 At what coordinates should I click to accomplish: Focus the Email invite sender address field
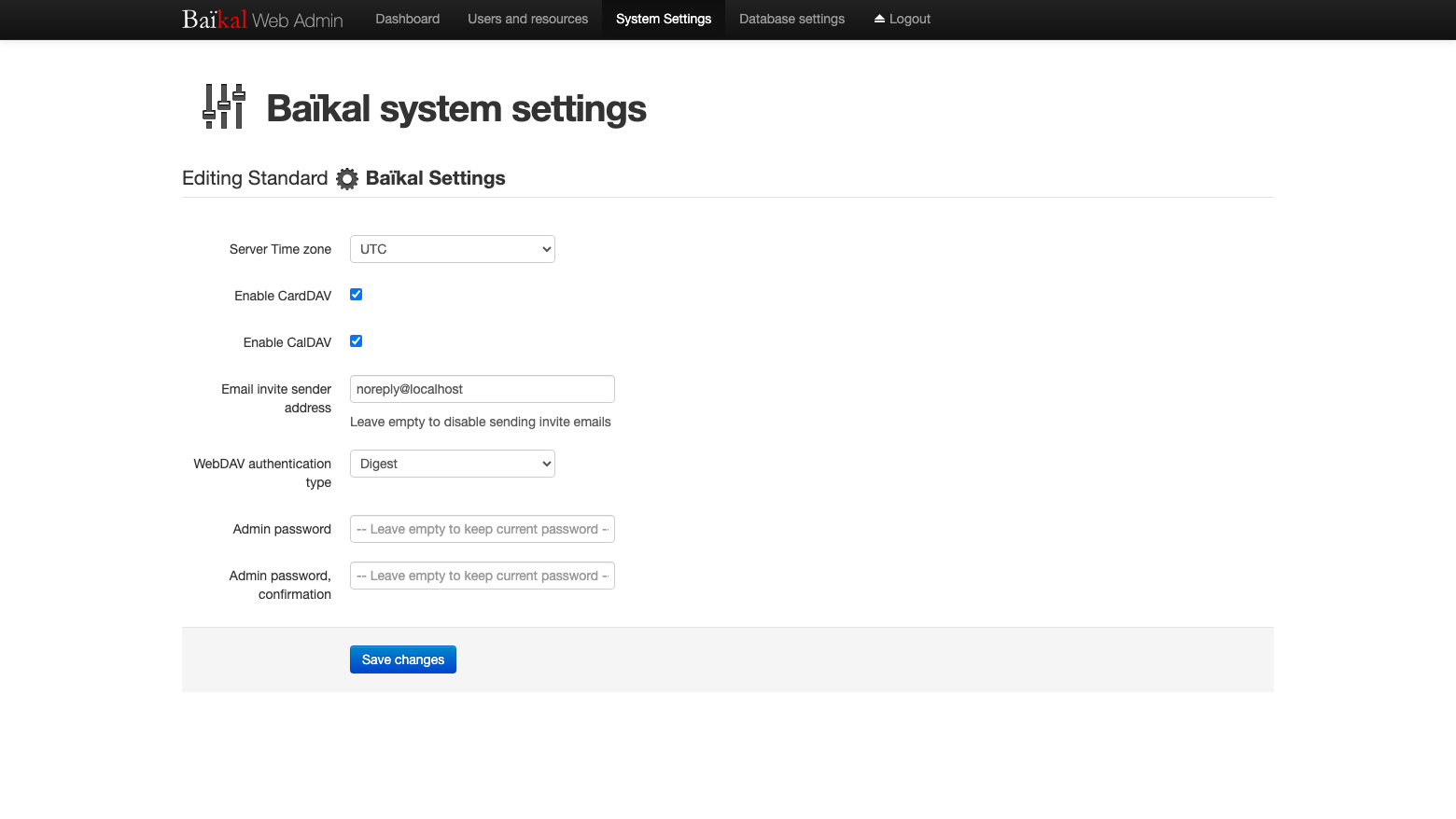pyautogui.click(x=483, y=389)
